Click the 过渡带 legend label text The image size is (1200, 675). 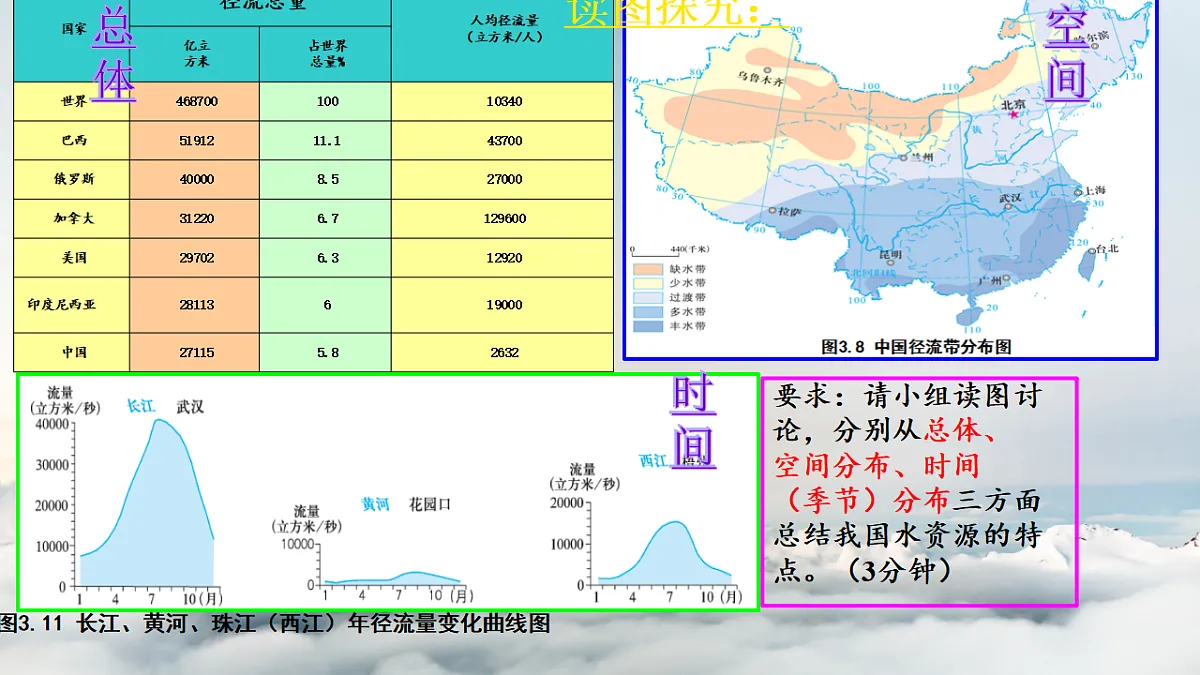[x=687, y=298]
